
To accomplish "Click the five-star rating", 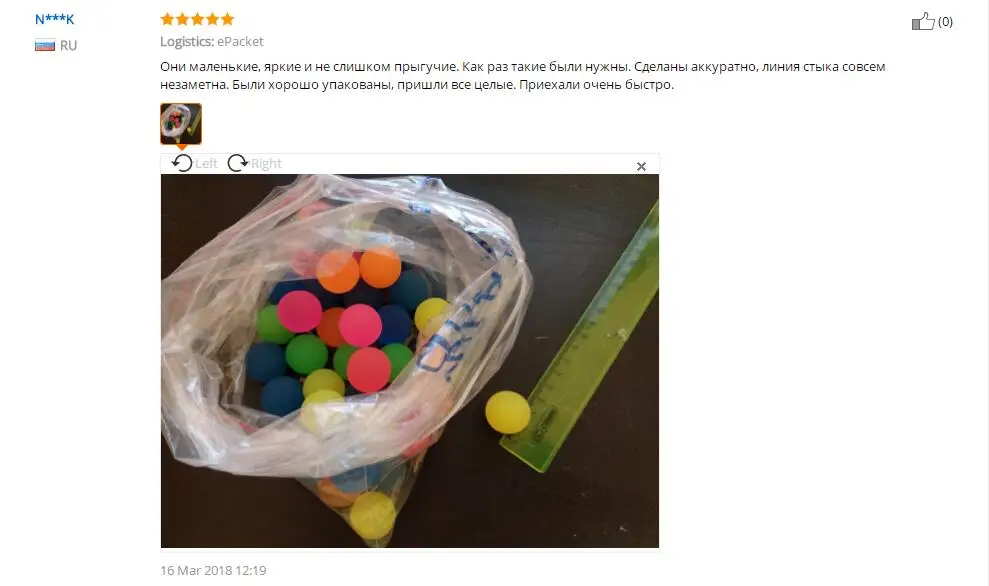I will coord(197,19).
